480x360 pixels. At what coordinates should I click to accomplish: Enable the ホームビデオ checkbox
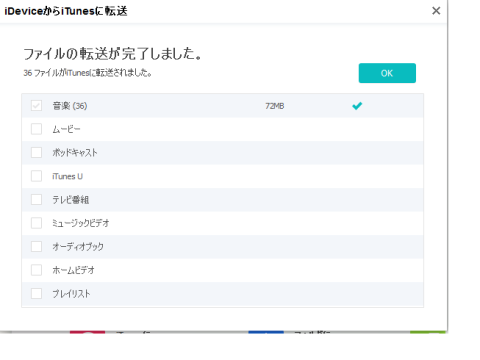pyautogui.click(x=36, y=270)
